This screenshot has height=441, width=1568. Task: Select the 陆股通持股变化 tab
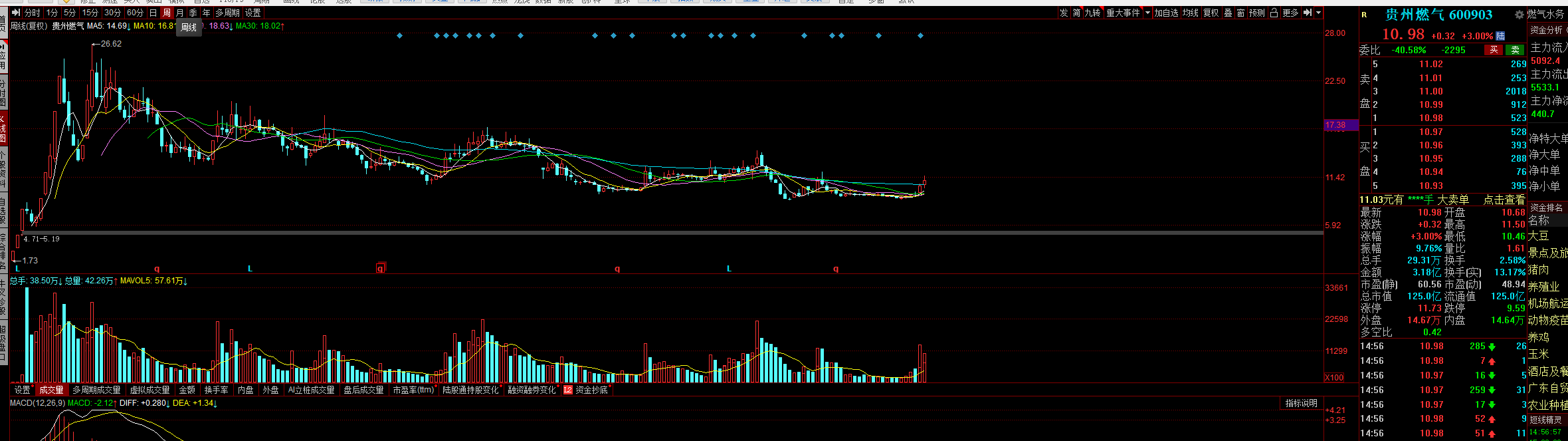[470, 390]
